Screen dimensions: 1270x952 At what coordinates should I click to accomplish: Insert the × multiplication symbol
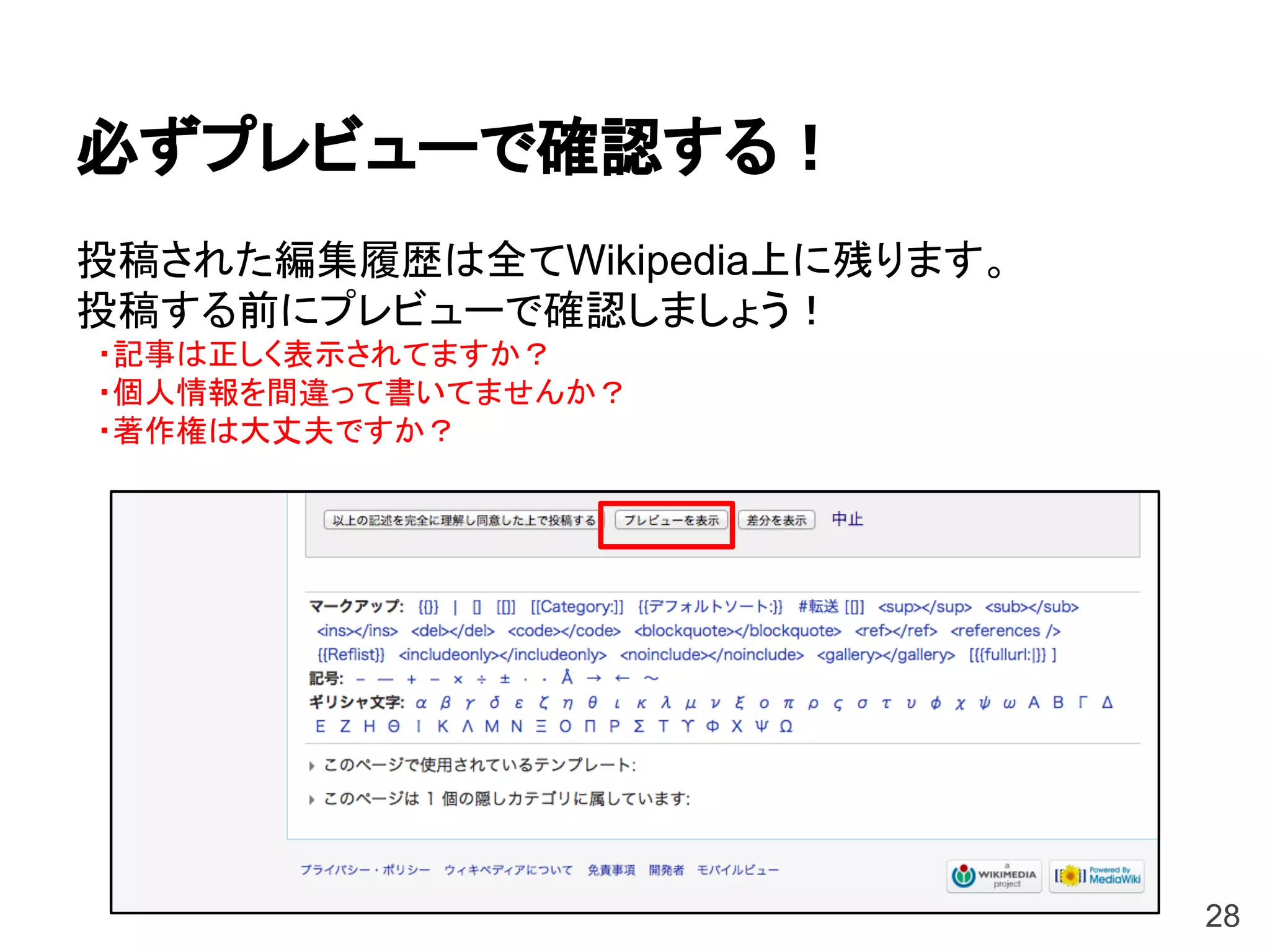458,679
